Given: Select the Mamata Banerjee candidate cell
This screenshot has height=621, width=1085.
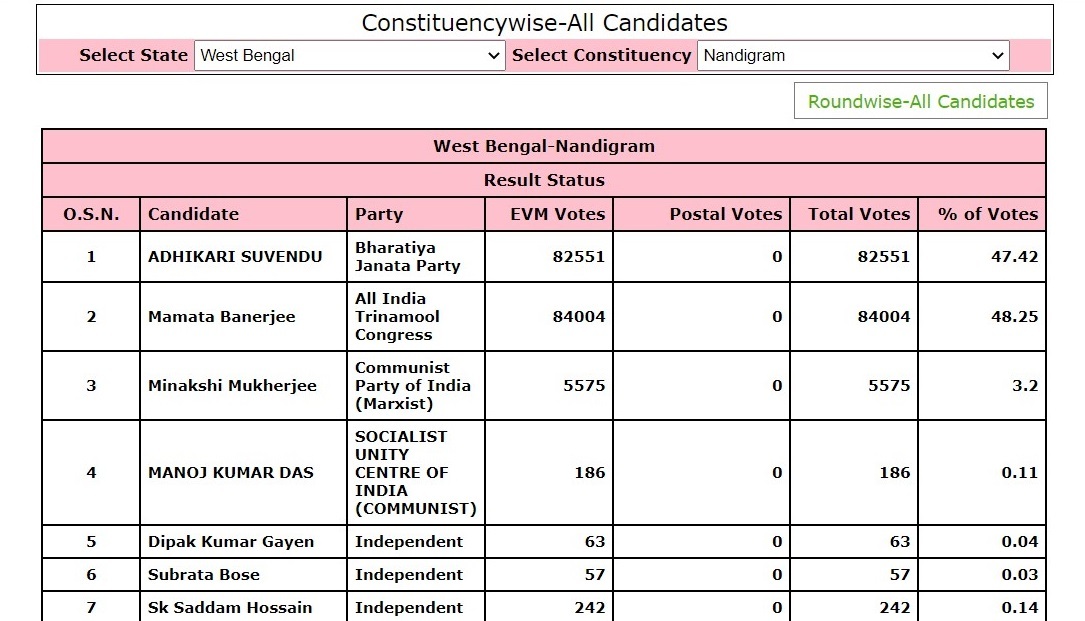Looking at the screenshot, I should tap(222, 317).
